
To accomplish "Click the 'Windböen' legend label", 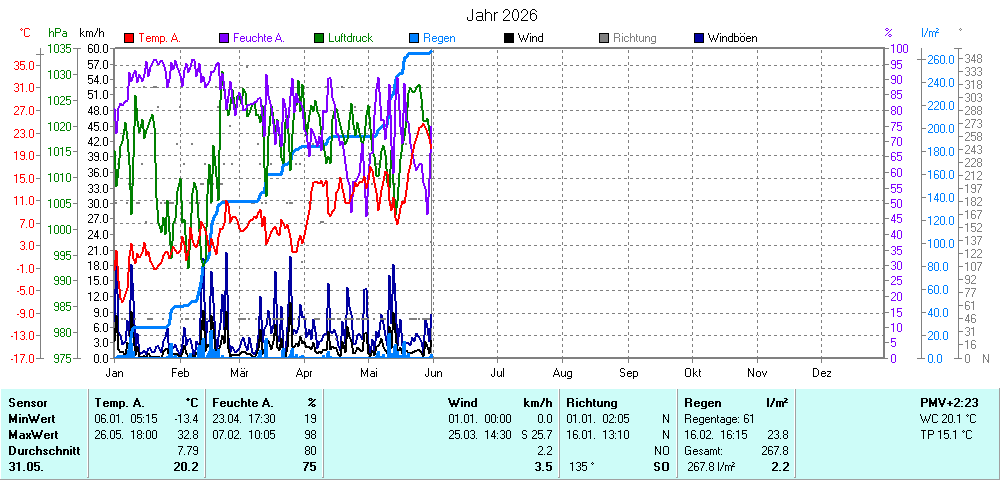I will (x=733, y=38).
